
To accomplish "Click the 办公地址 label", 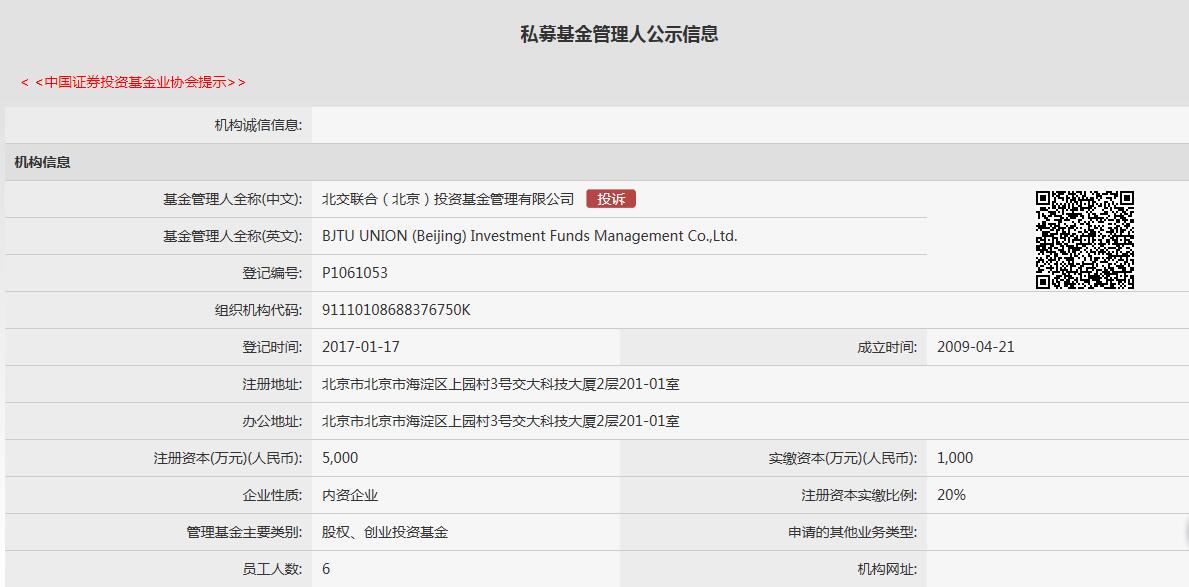I will 272,421.
